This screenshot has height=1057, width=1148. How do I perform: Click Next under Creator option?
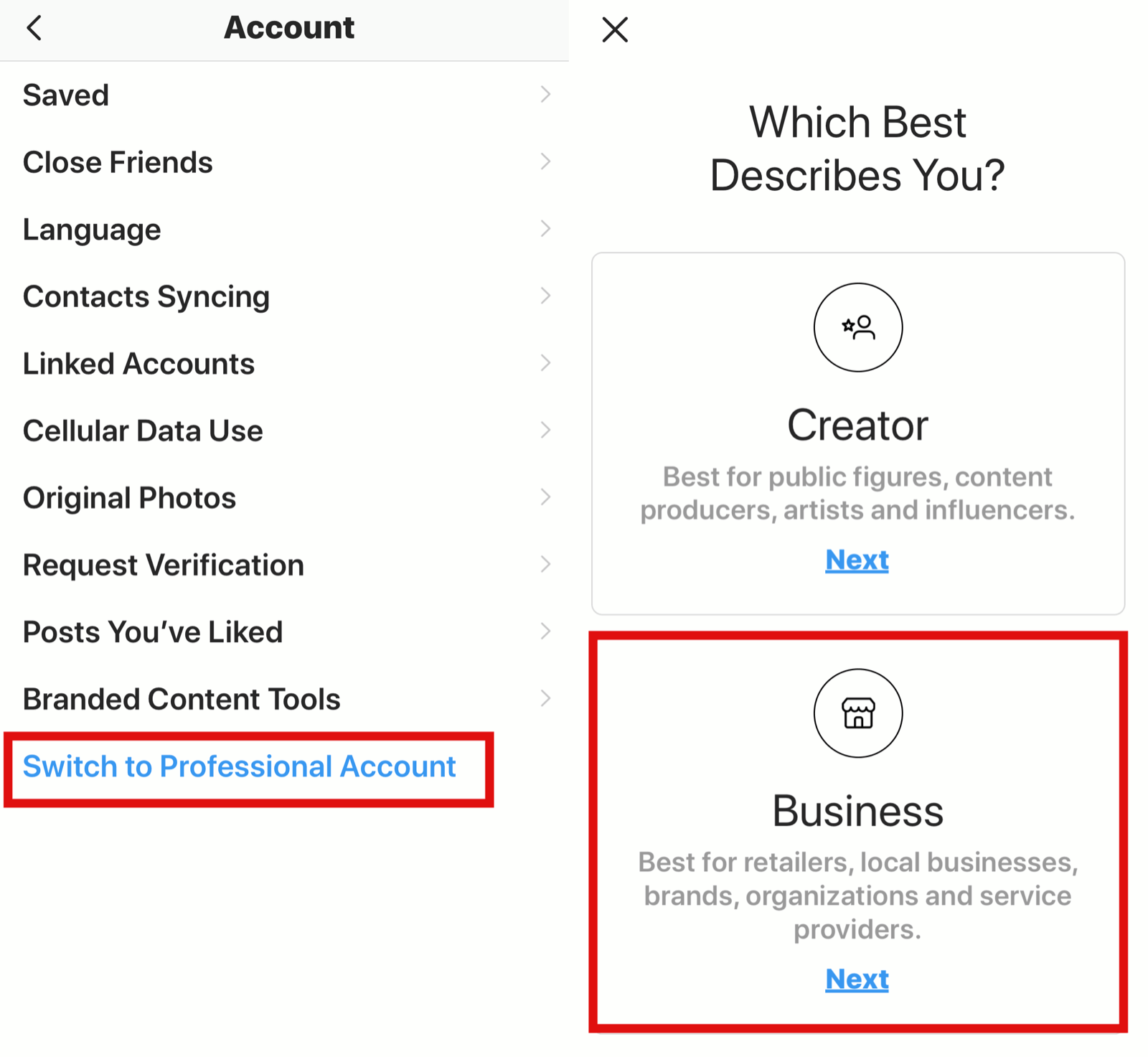click(857, 560)
